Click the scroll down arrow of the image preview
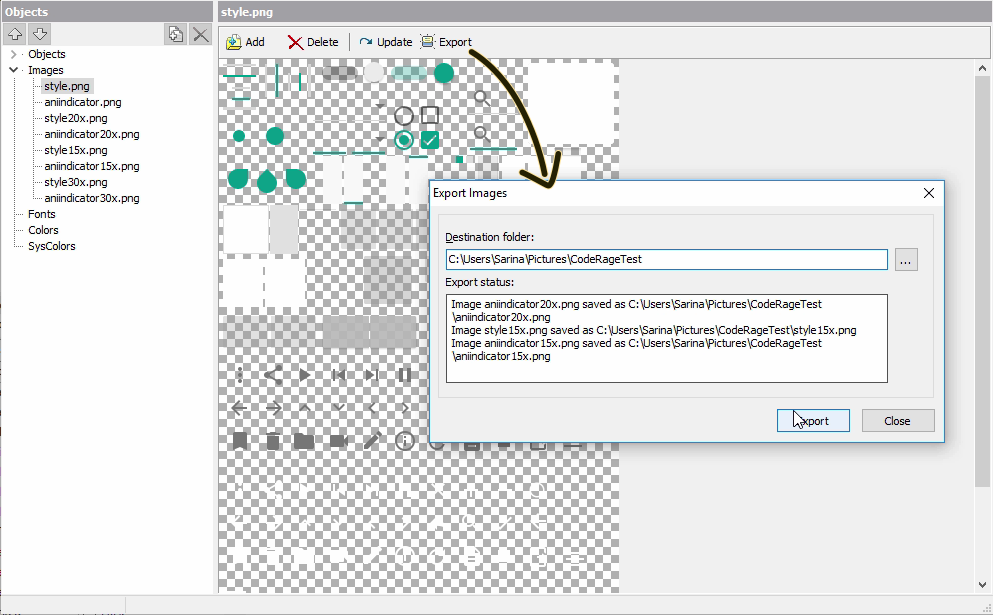 [982, 585]
